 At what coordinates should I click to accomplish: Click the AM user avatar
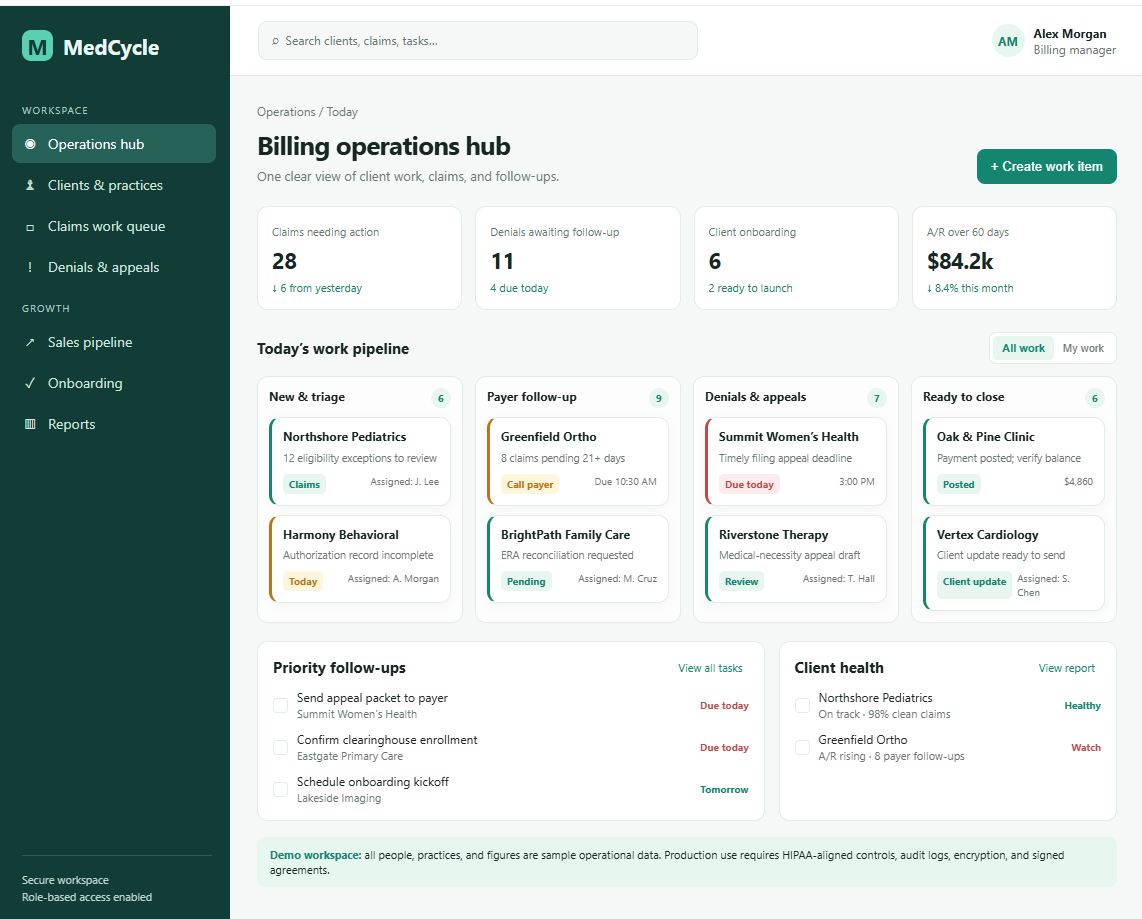[x=1008, y=42]
